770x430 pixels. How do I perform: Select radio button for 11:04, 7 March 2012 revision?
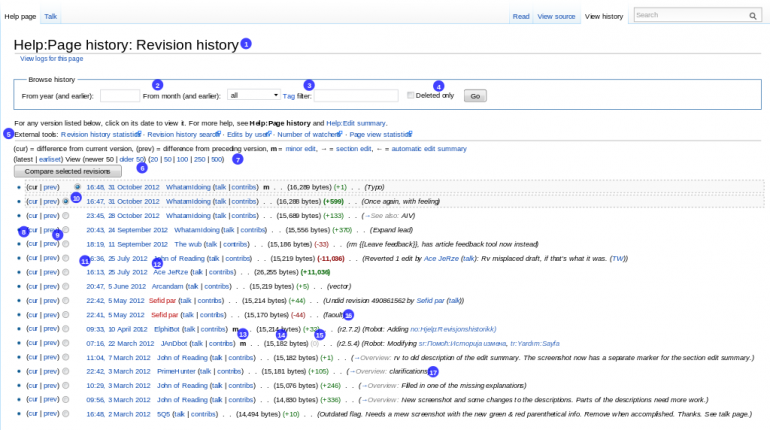(66, 357)
